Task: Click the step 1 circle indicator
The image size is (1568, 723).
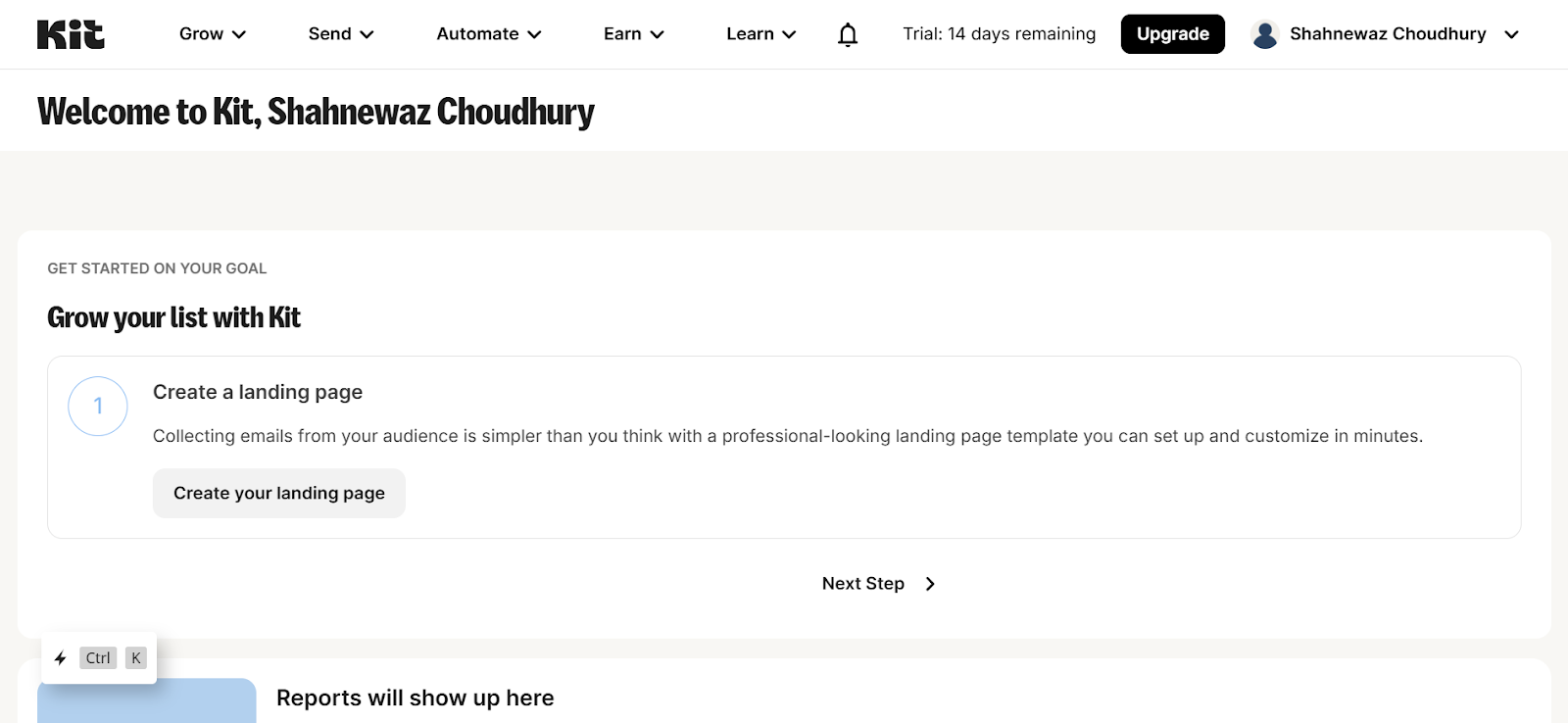Action: 98,407
